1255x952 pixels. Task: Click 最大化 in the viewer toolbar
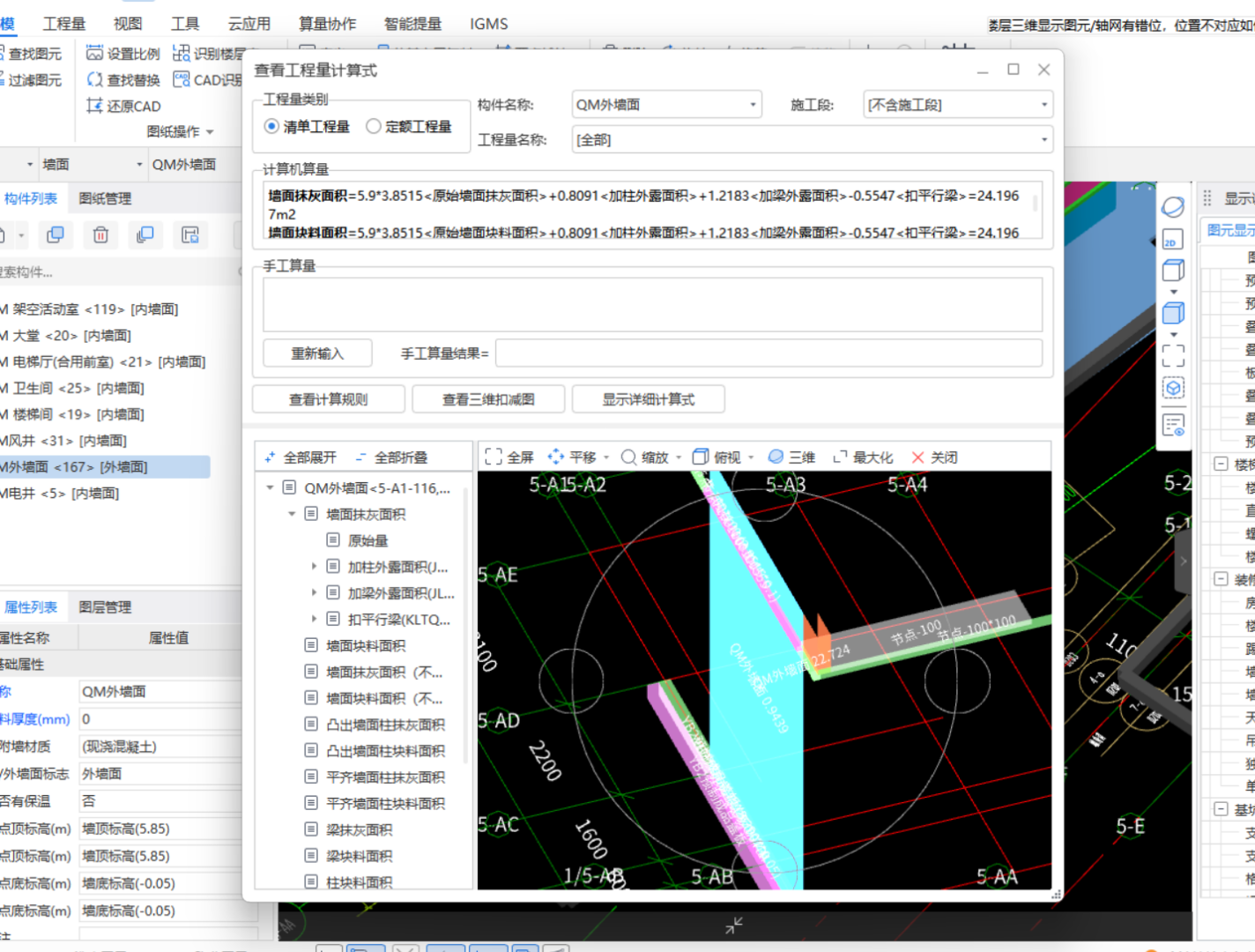[x=862, y=457]
